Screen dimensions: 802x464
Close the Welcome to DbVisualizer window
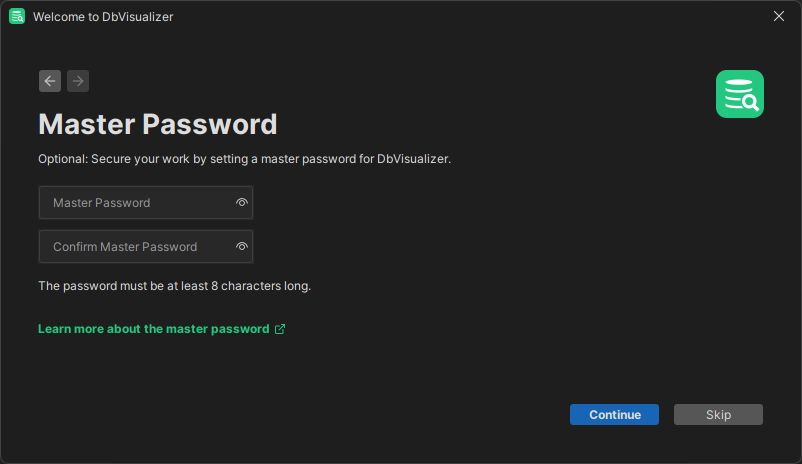tap(779, 16)
